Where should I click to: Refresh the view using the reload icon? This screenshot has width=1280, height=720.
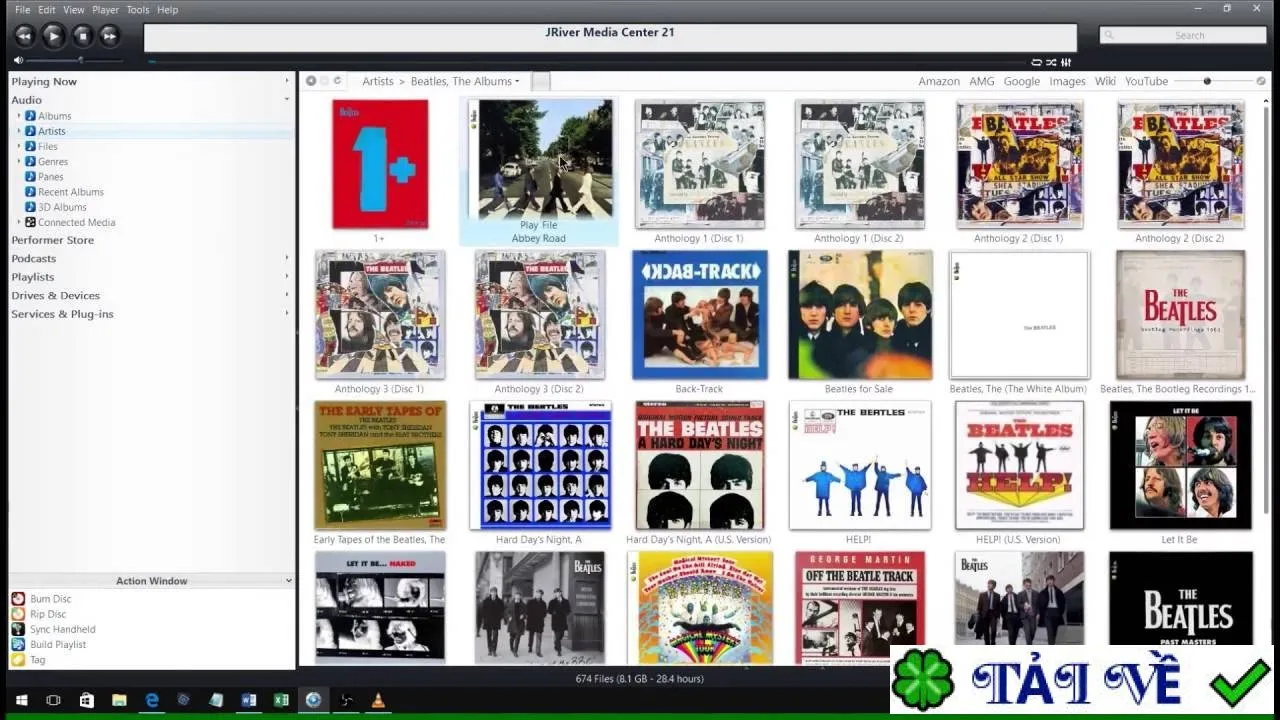click(x=337, y=81)
